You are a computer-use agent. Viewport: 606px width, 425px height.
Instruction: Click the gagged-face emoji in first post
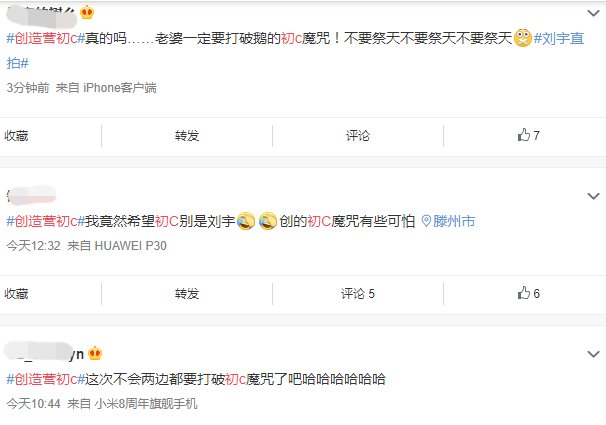(523, 38)
